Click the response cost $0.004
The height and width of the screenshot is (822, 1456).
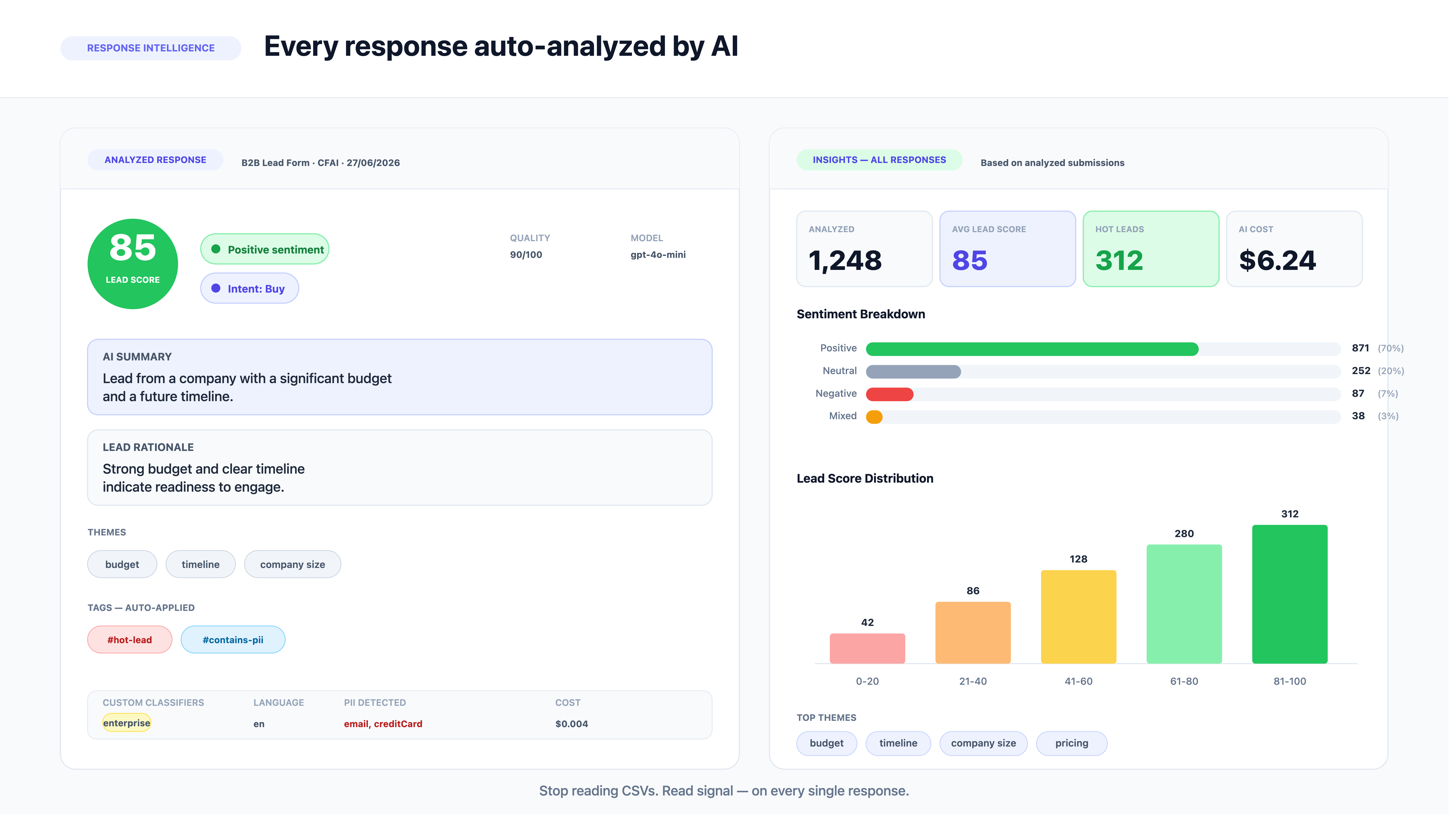tap(575, 728)
